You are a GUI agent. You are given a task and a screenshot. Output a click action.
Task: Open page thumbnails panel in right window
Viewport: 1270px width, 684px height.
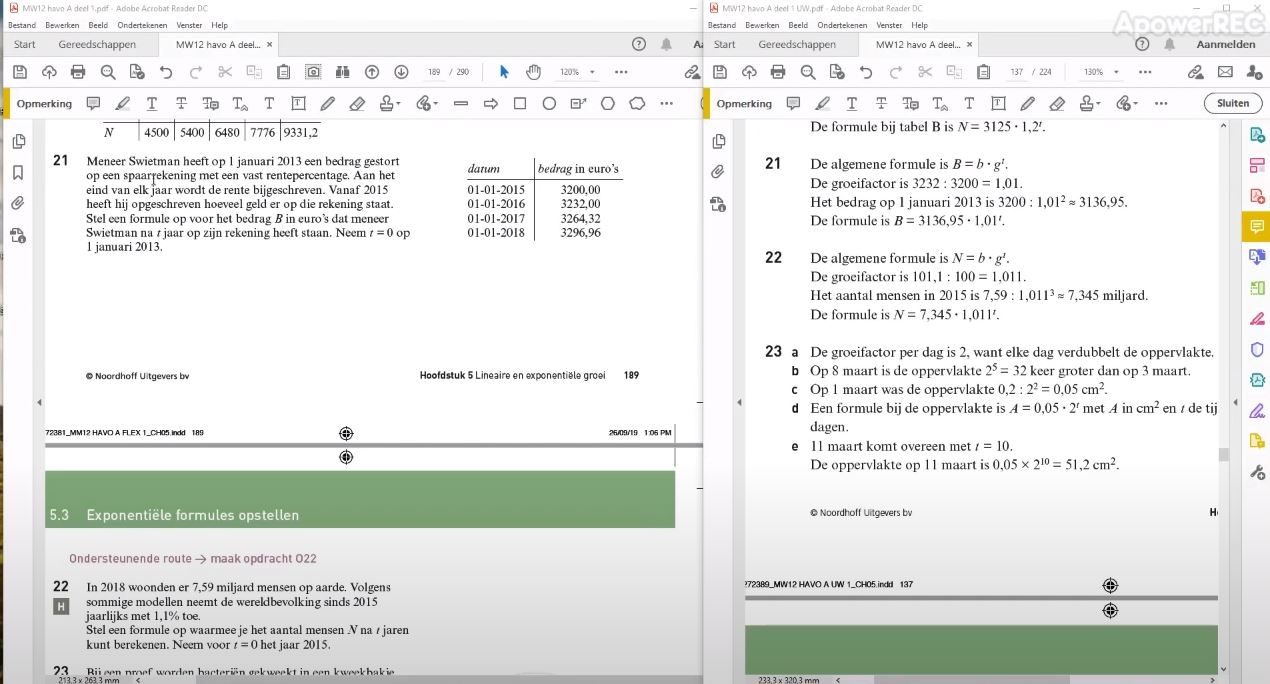[x=718, y=142]
